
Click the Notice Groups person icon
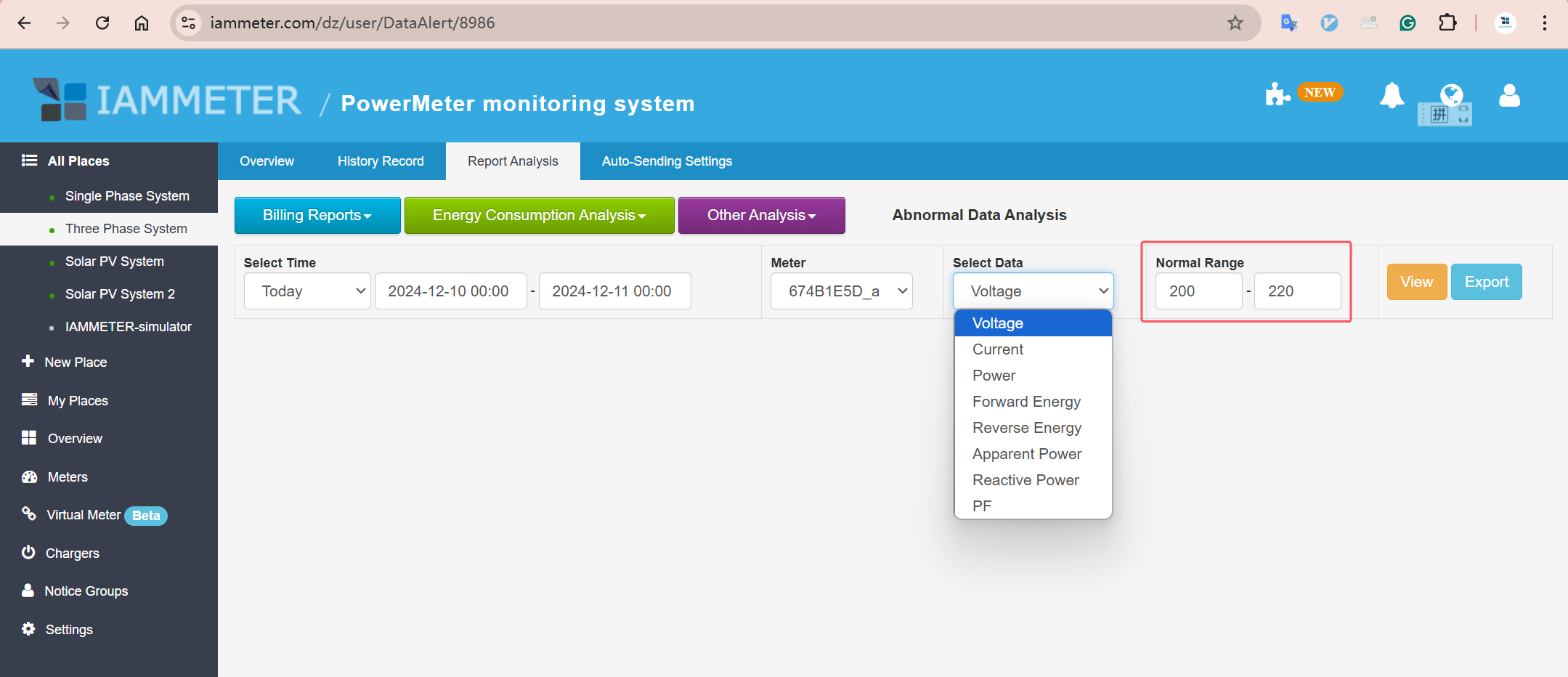[28, 590]
